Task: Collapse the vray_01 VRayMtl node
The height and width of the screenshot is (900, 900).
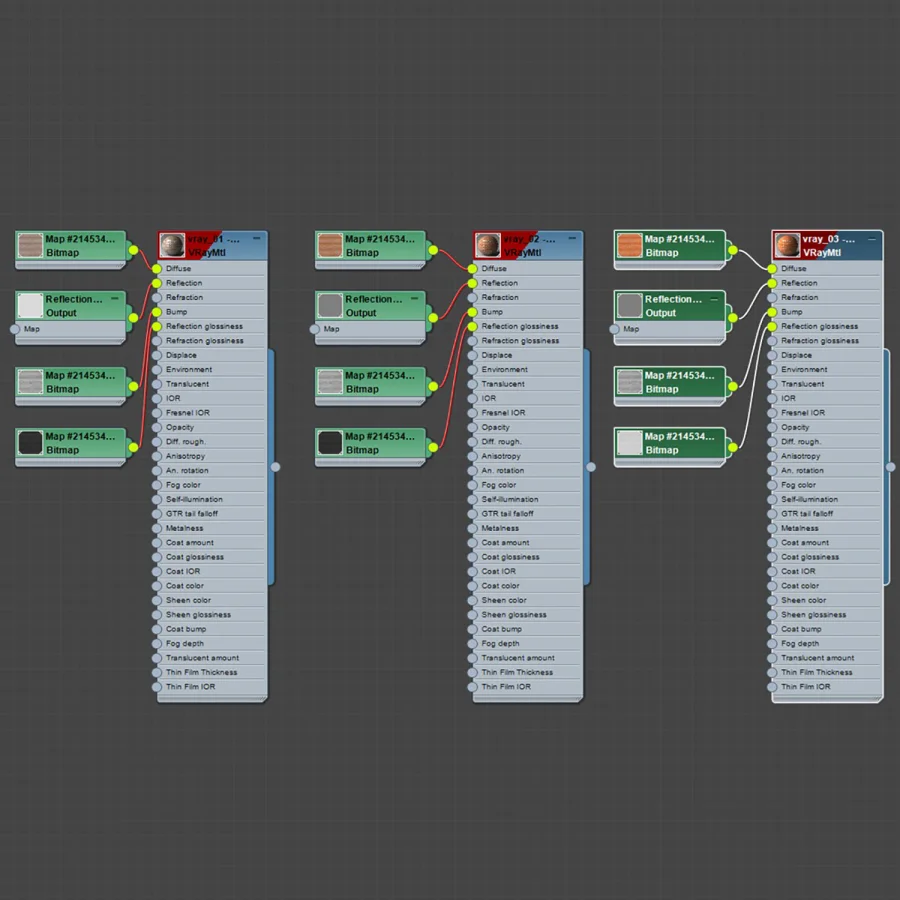Action: tap(257, 238)
